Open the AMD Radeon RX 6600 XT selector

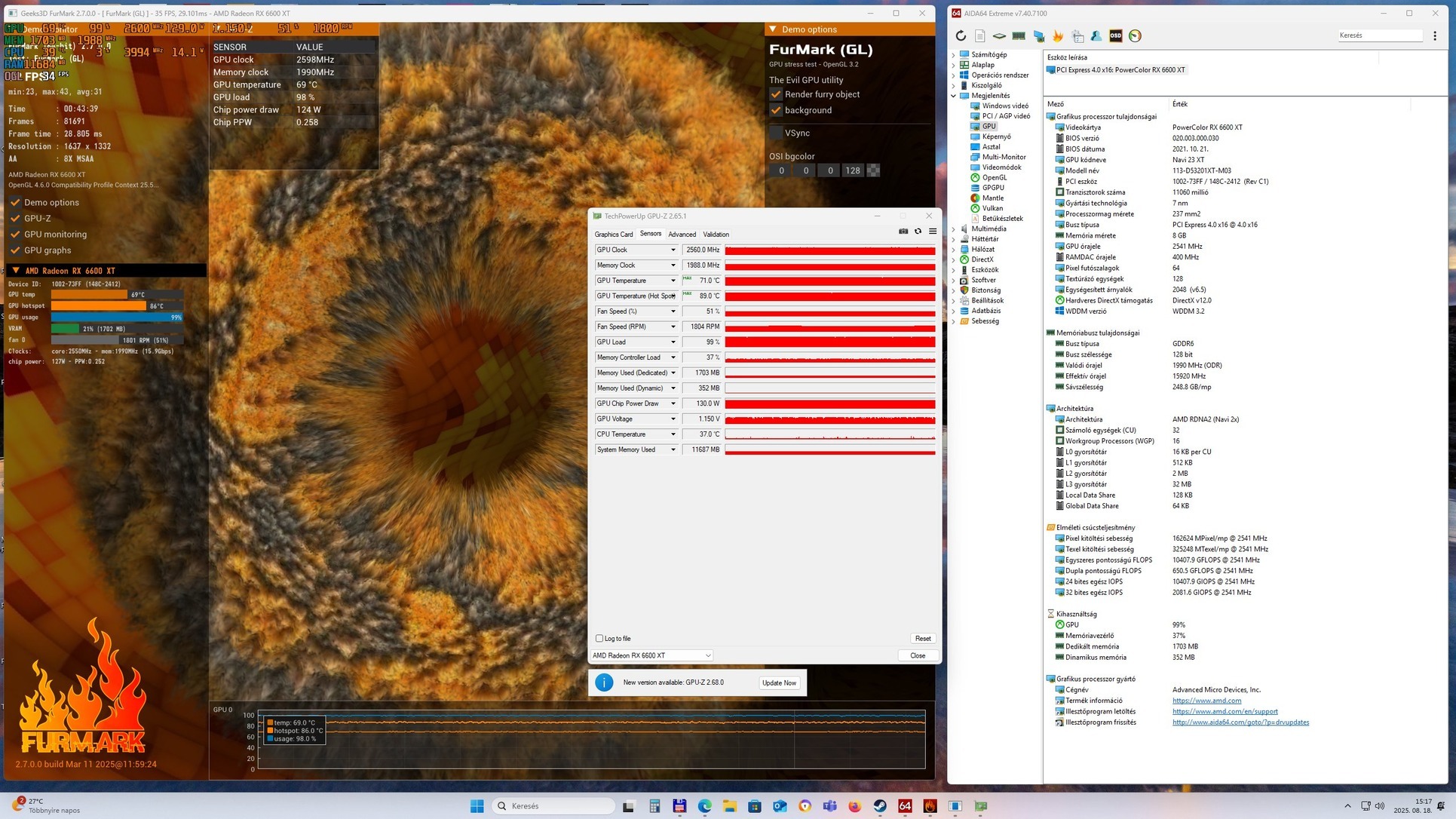[x=651, y=655]
